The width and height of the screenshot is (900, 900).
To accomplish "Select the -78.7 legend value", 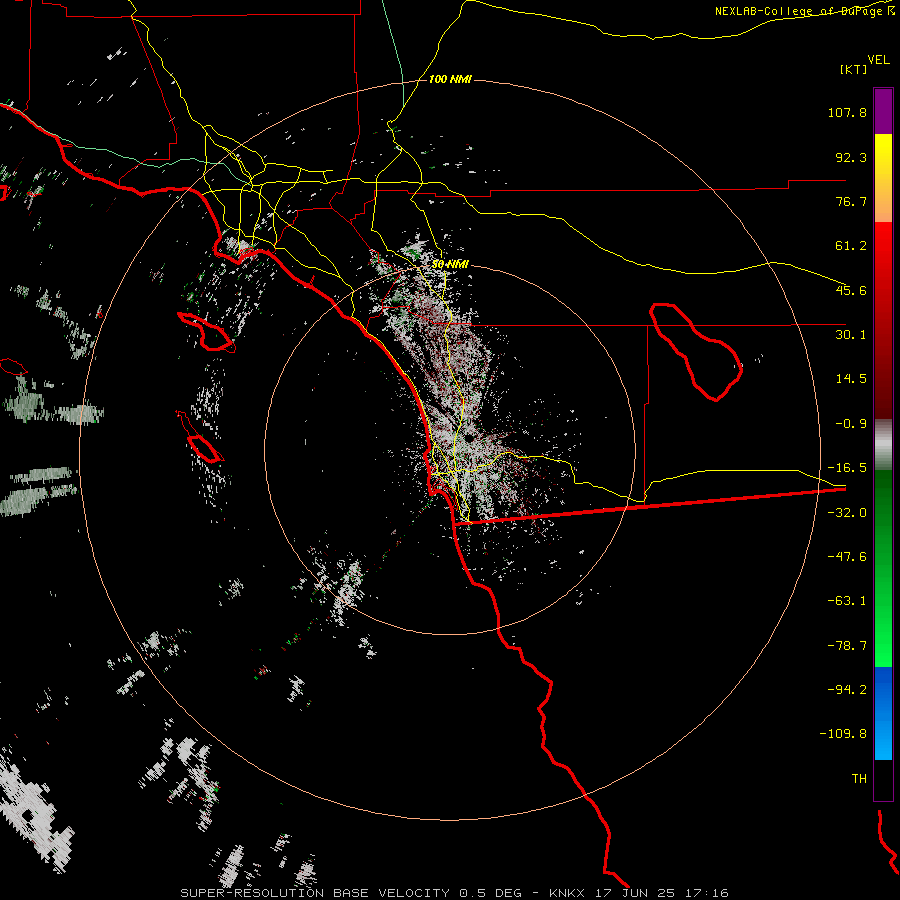I will click(x=847, y=646).
